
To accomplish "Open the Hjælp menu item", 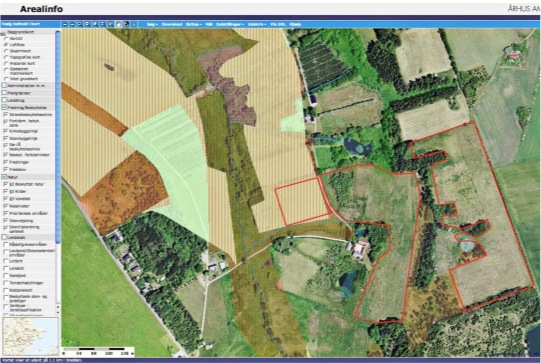I will click(295, 24).
